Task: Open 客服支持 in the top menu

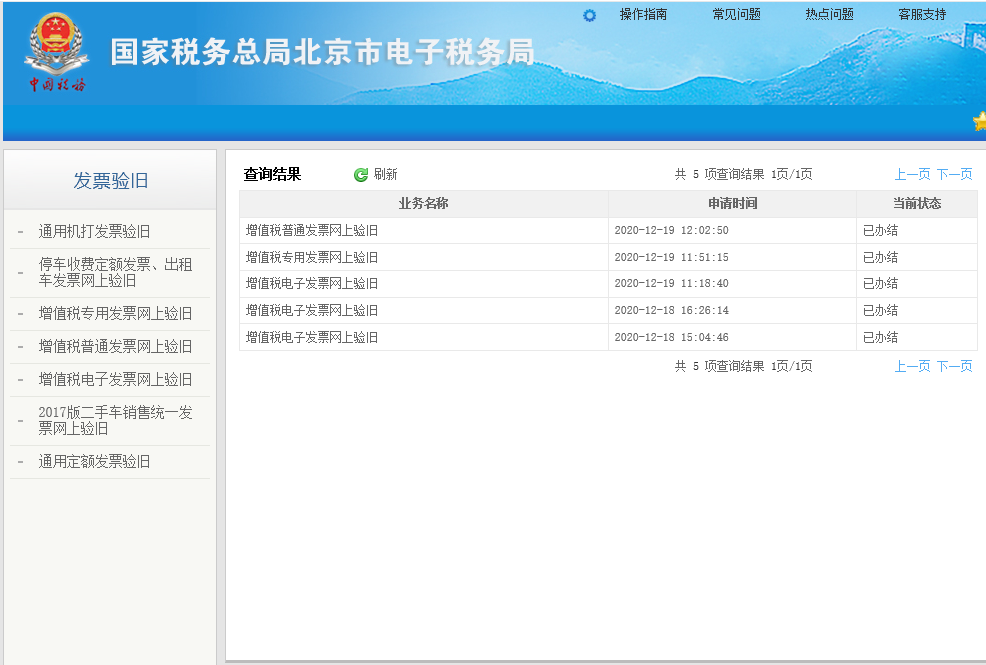Action: (x=922, y=15)
